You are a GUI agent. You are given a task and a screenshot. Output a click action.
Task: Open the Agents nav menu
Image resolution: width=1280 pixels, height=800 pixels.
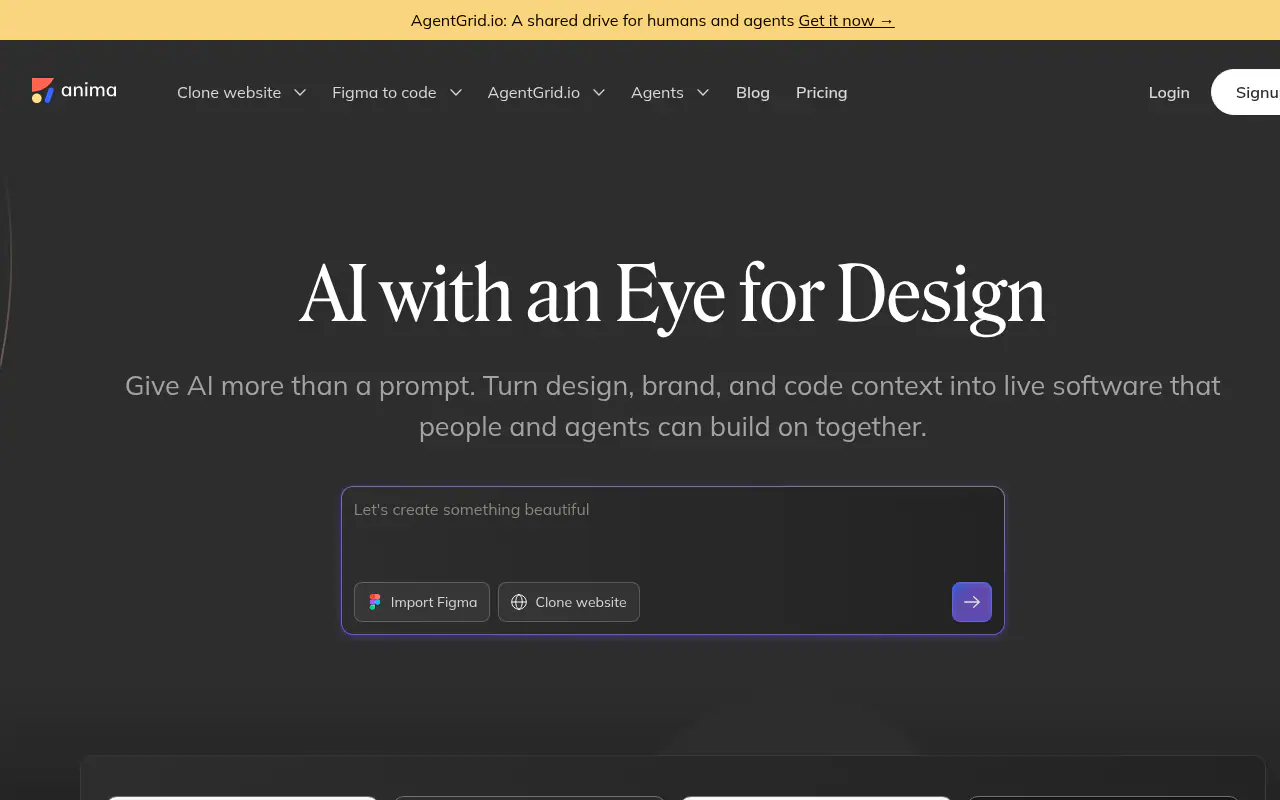click(x=657, y=92)
